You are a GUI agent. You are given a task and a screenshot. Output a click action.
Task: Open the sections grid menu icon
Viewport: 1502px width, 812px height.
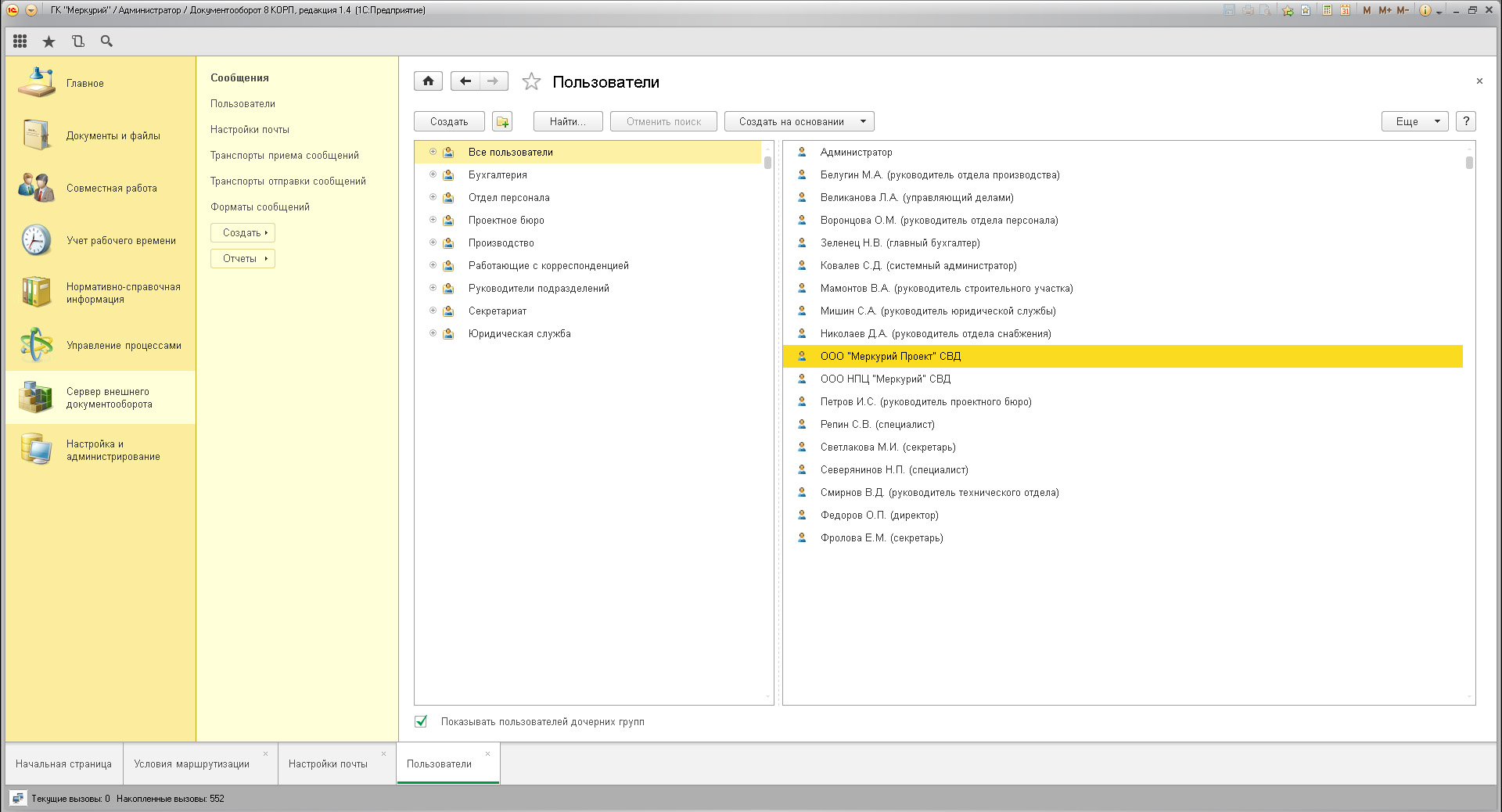pyautogui.click(x=20, y=41)
